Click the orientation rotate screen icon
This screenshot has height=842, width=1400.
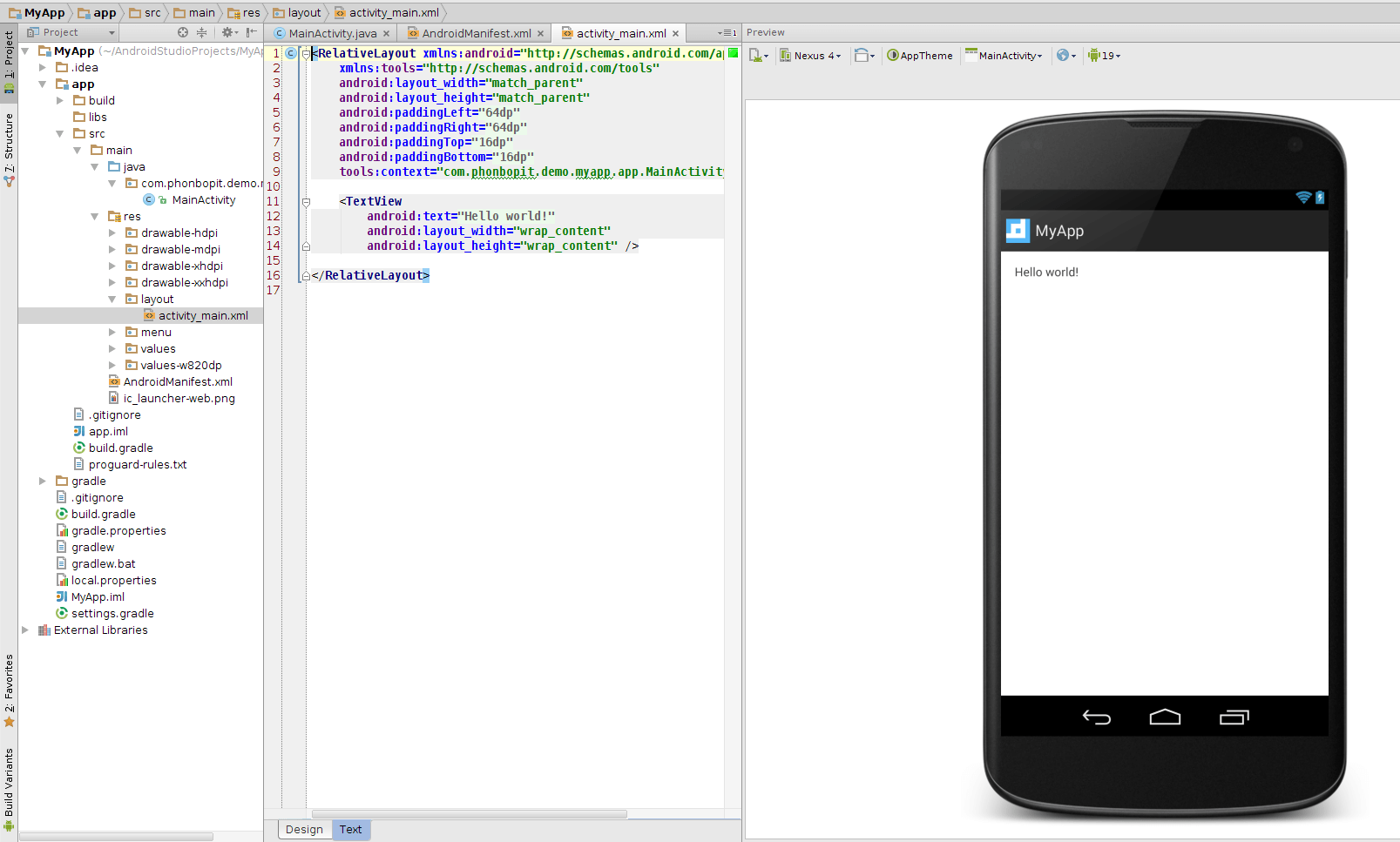coord(864,56)
